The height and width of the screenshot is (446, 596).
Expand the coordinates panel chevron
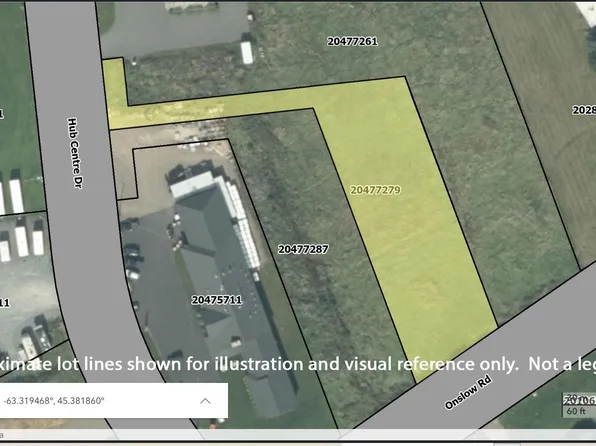pyautogui.click(x=205, y=401)
